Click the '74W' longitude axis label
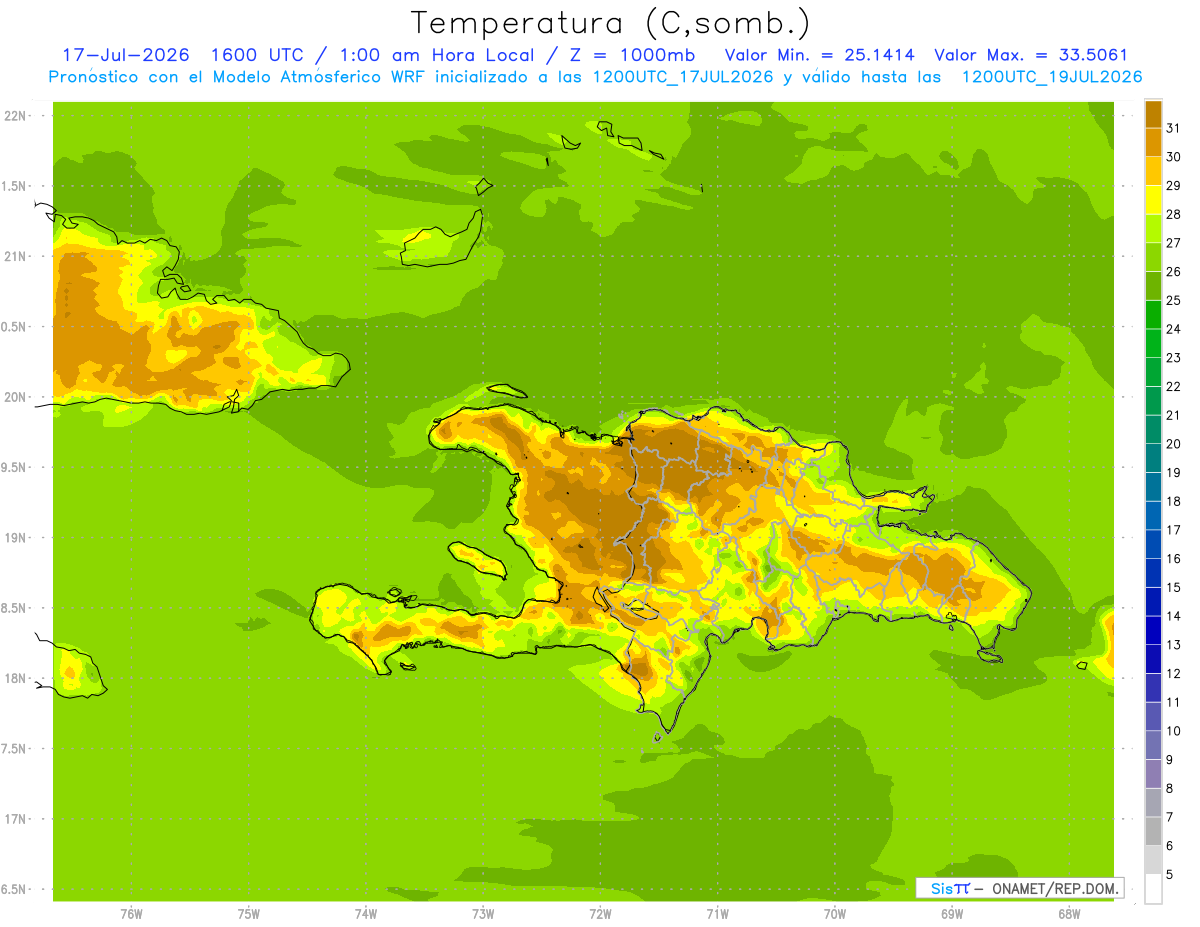Screen dimensions: 1200x927 (366, 914)
